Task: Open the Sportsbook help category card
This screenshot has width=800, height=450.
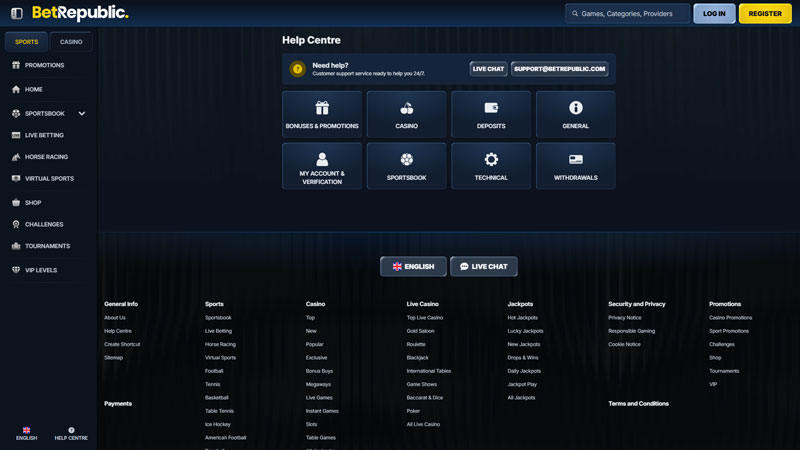Action: coord(407,166)
